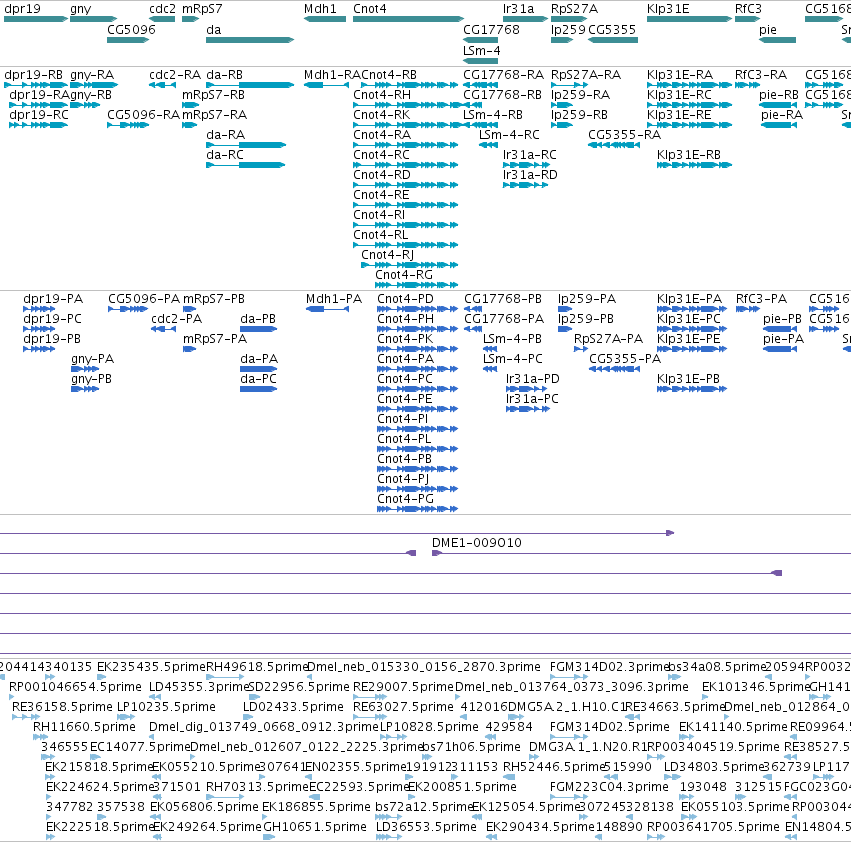Select the Mdh1 gene glyph
Image resolution: width=851 pixels, height=842 pixels.
click(325, 19)
